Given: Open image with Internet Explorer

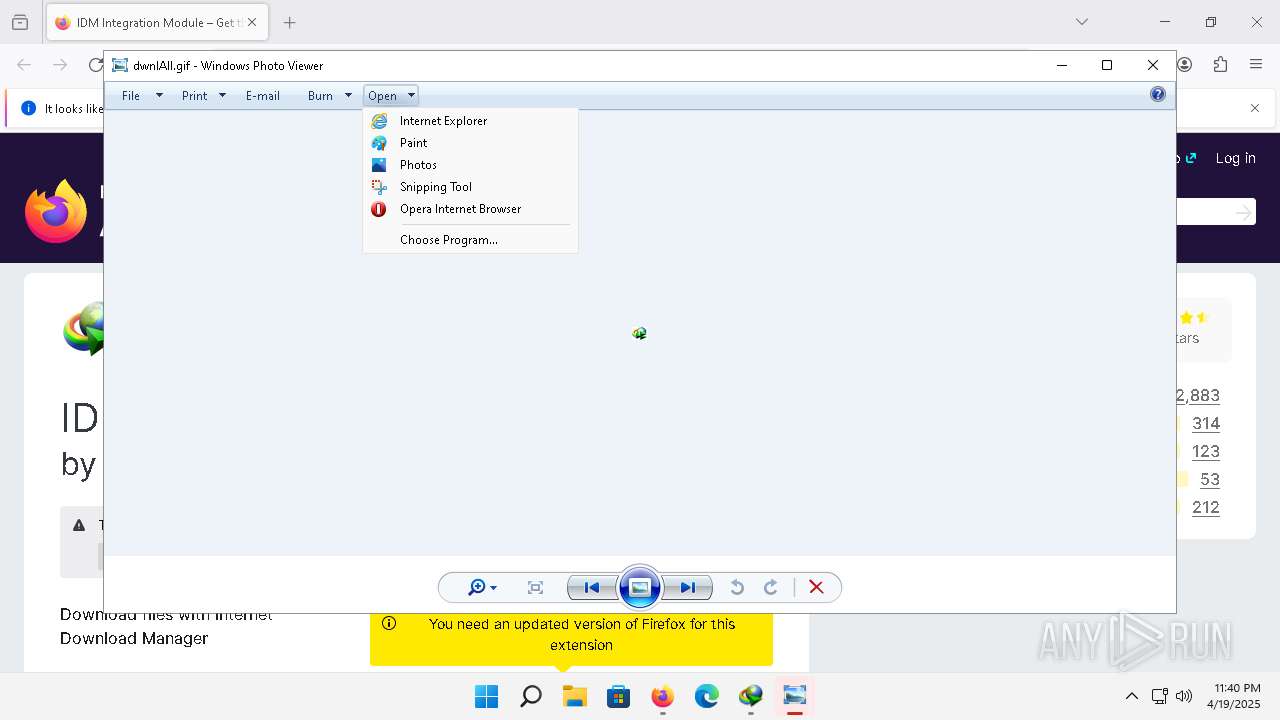Looking at the screenshot, I should (470, 121).
